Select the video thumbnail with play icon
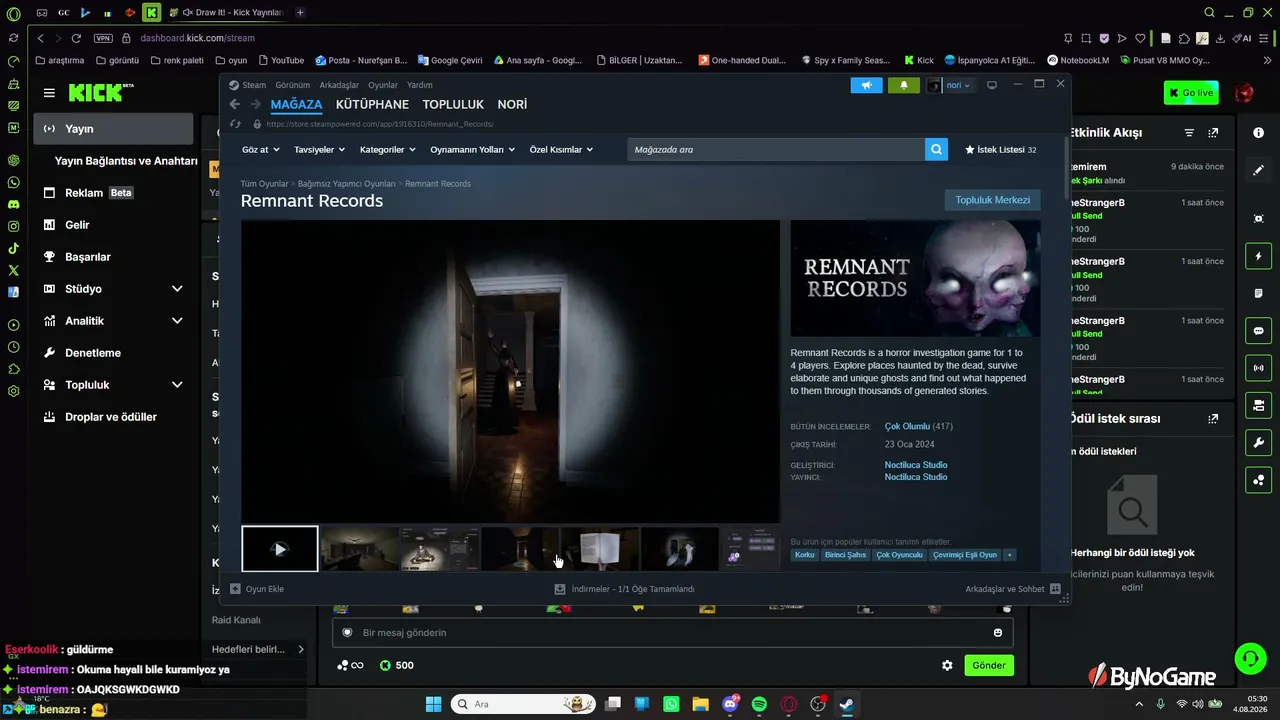This screenshot has width=1280, height=720. [280, 549]
